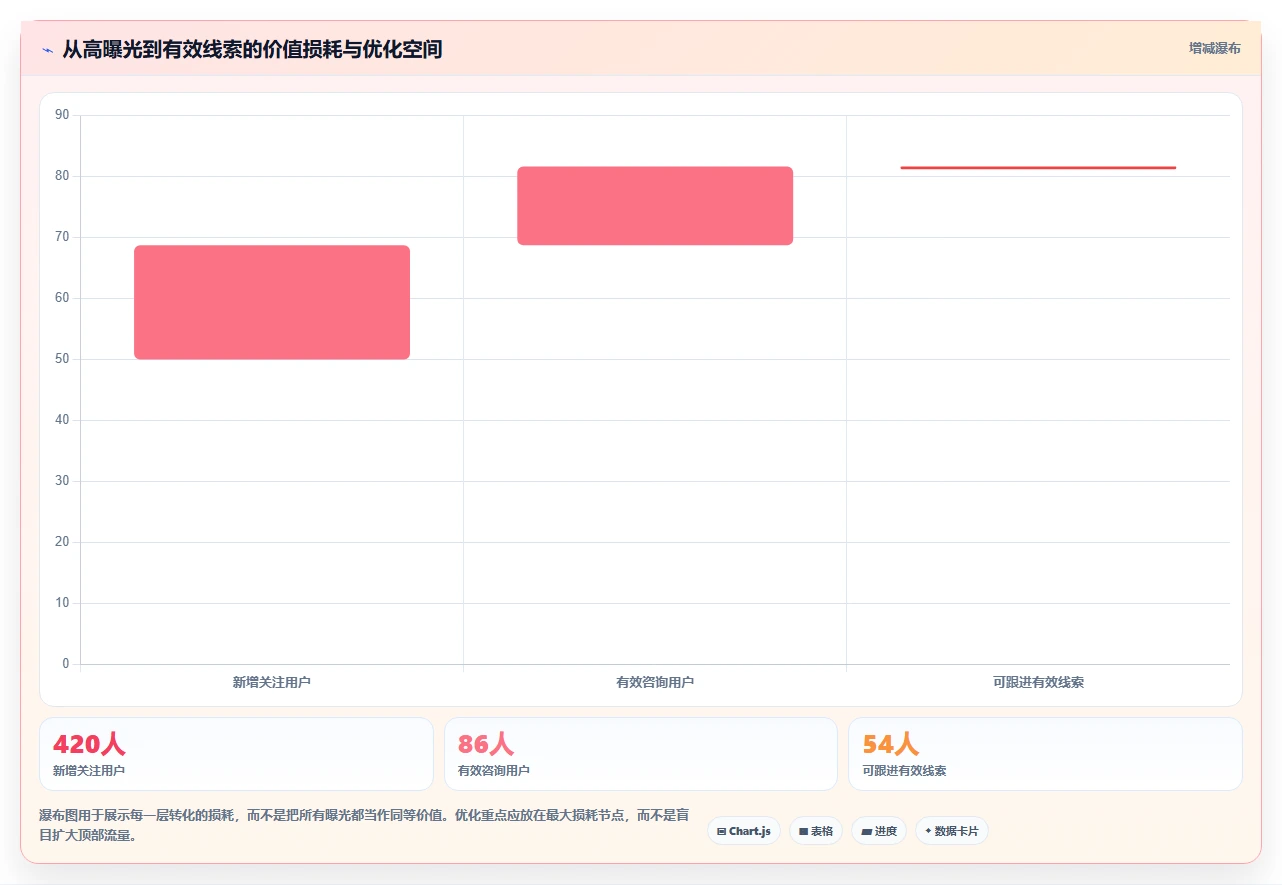
Task: Click the waterfall explanation paragraph starting 瀑布图用于展示
Action: tap(364, 825)
